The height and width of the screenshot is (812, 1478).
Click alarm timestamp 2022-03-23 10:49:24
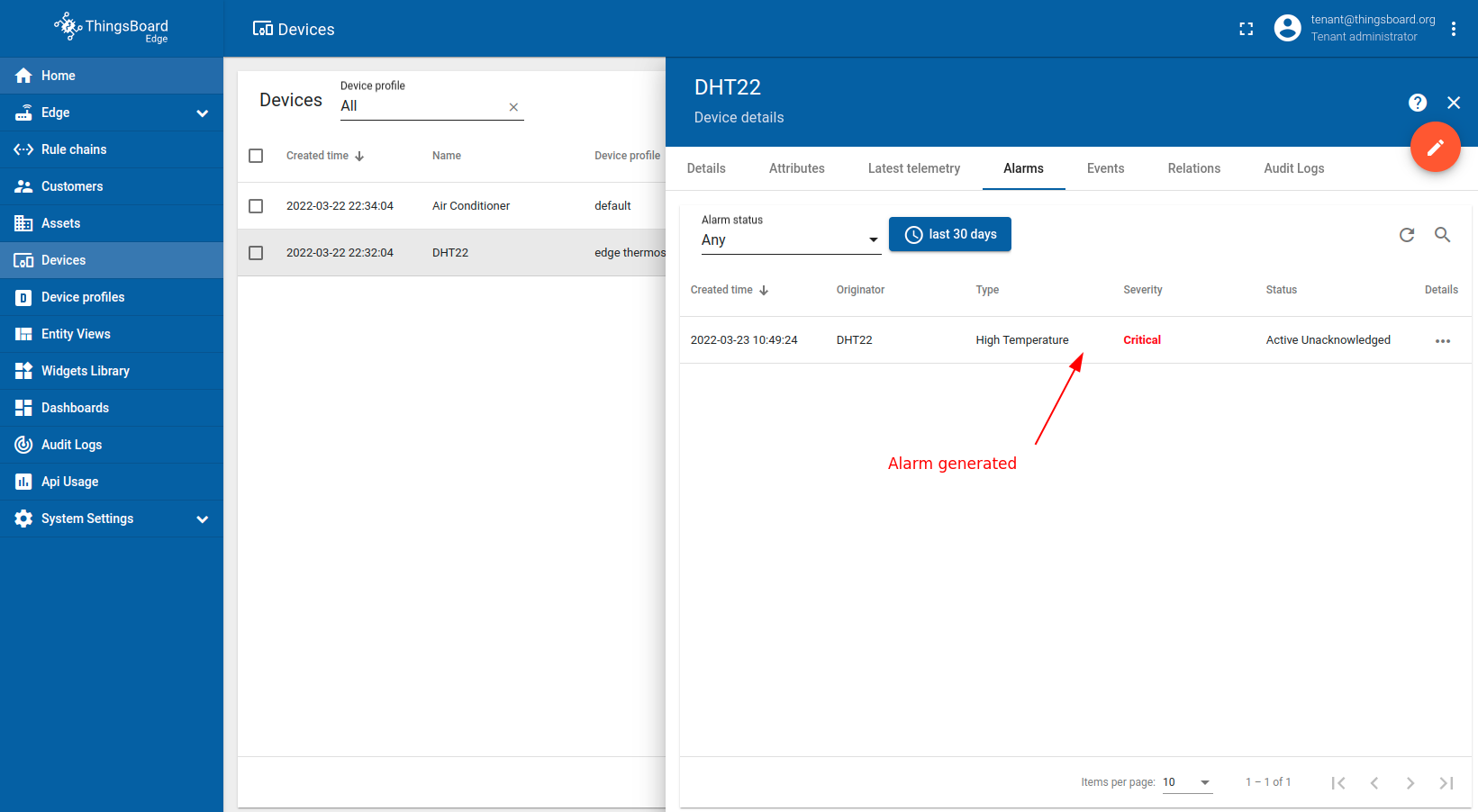744,340
